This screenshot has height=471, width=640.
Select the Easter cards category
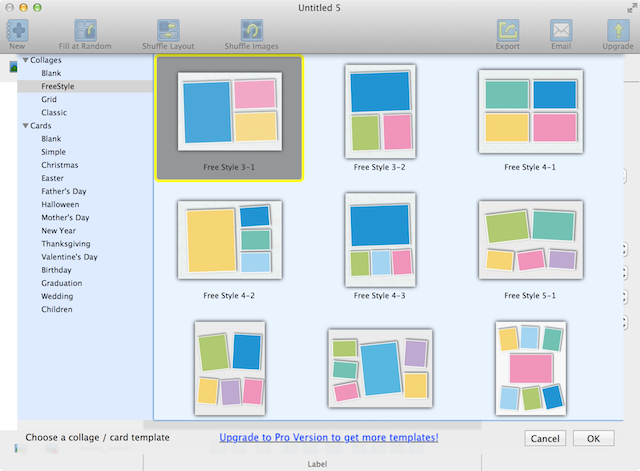tap(52, 178)
